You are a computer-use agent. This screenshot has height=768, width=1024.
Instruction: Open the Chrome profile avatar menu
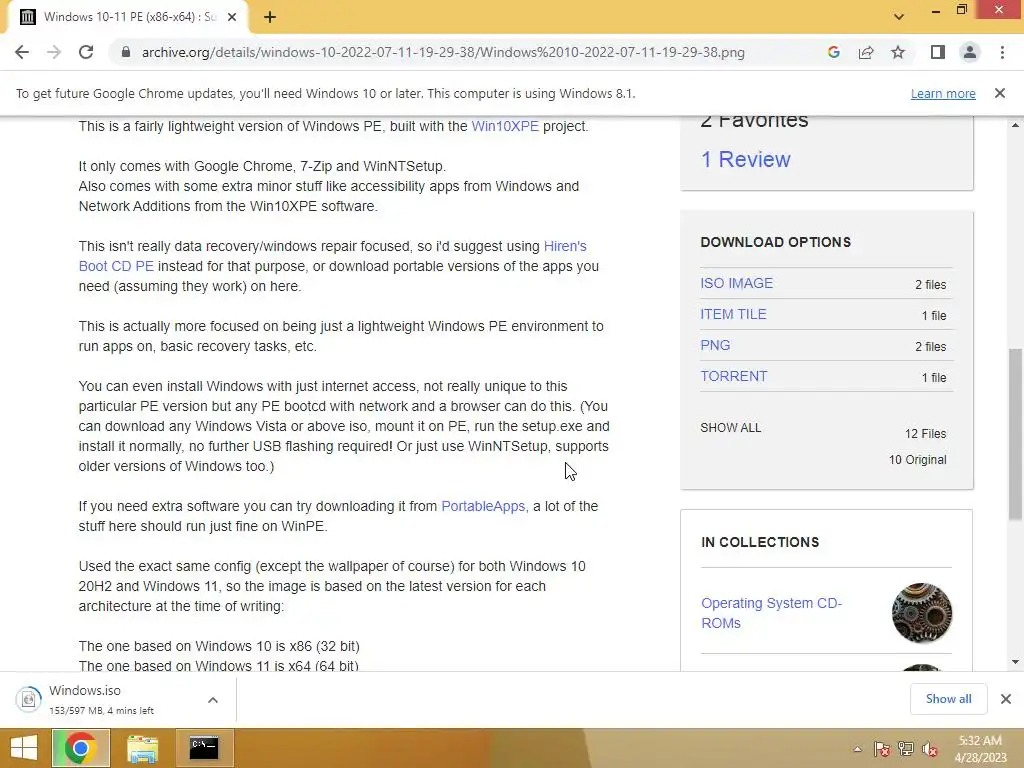point(970,52)
